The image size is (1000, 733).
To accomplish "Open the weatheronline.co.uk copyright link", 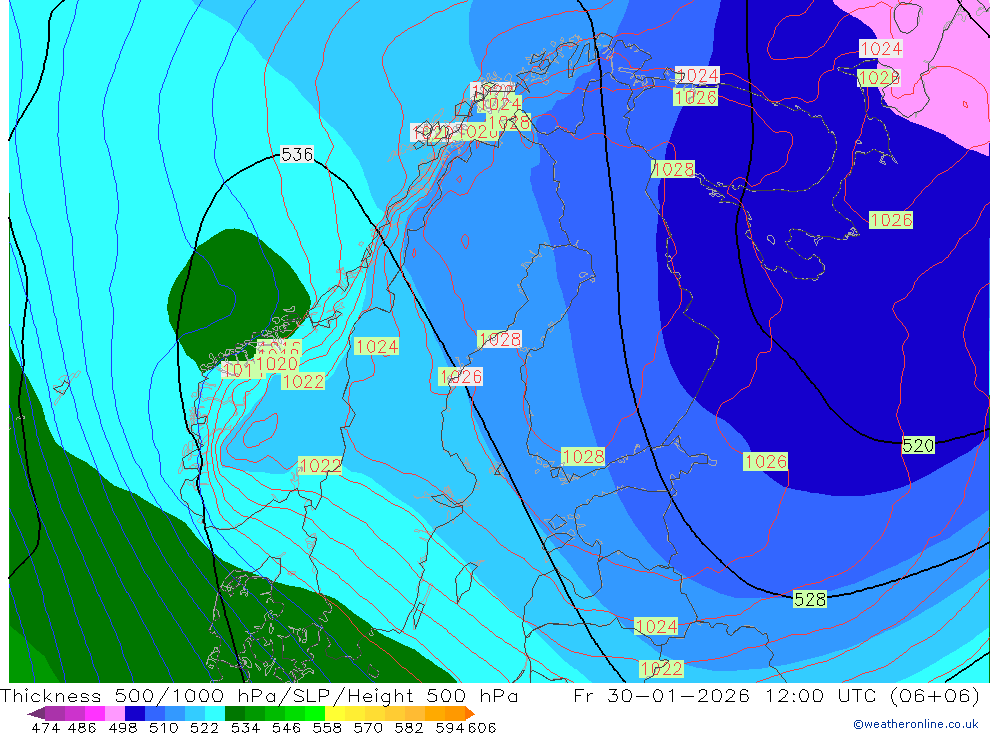I will pos(915,724).
